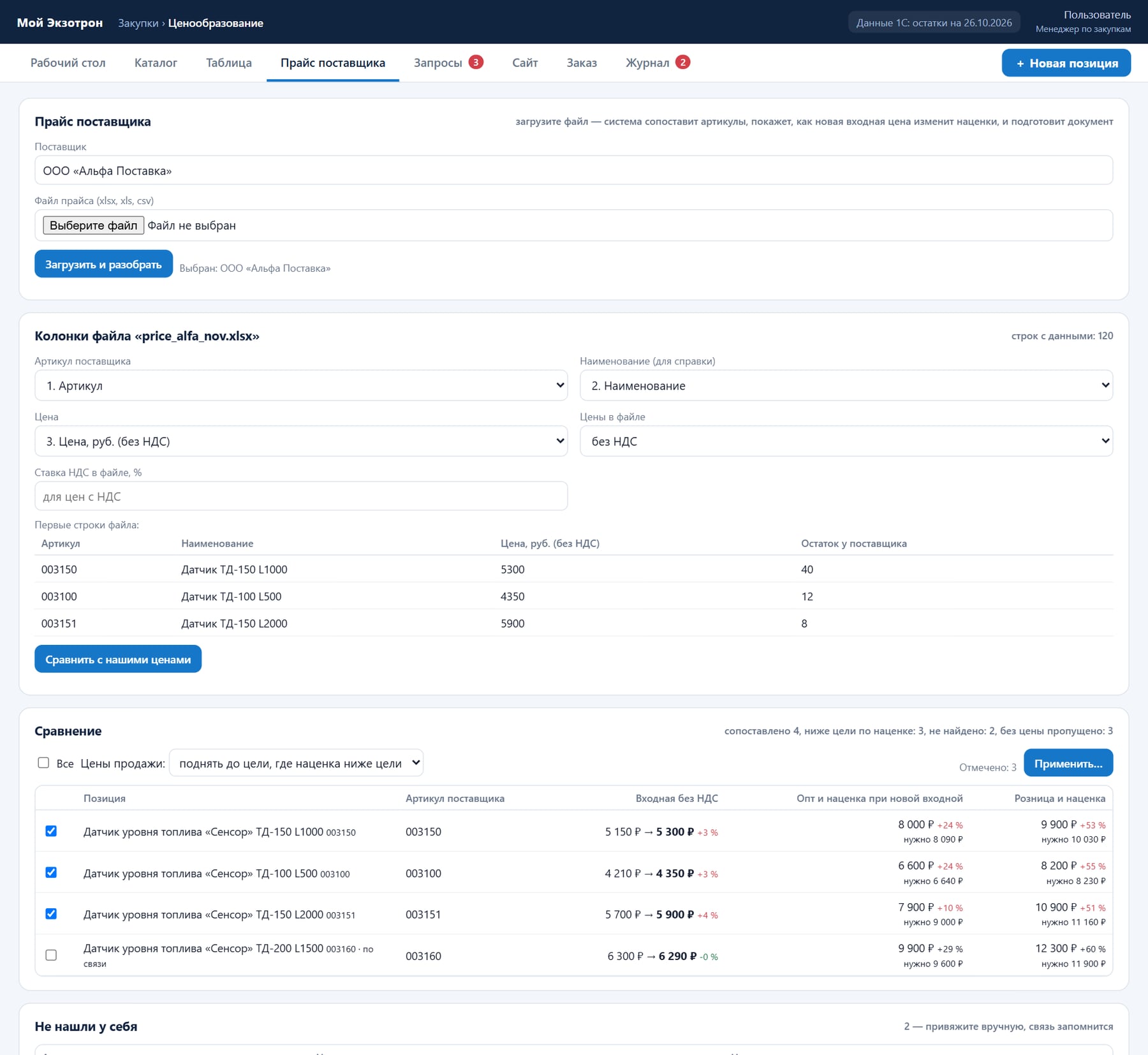Click the 6 290 ₽ new price
Screen dimensions: 1148x1055
677,956
